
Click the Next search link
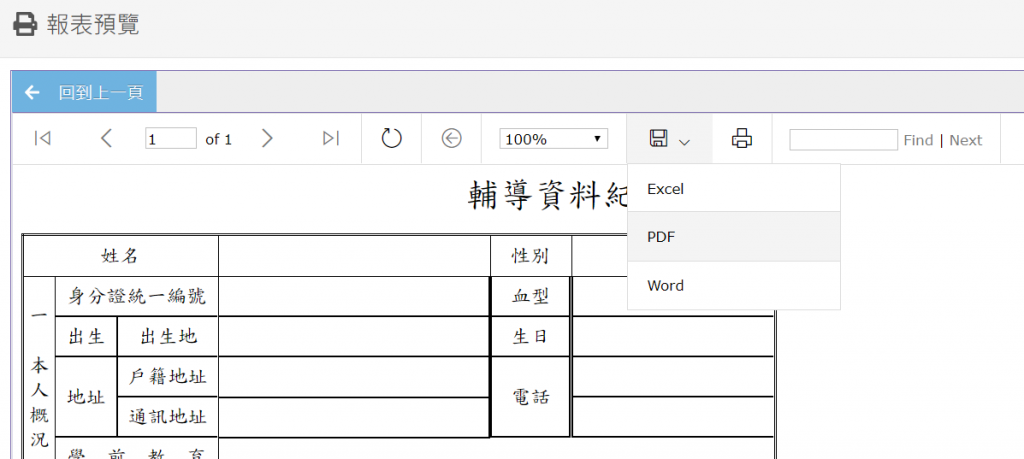click(x=965, y=140)
